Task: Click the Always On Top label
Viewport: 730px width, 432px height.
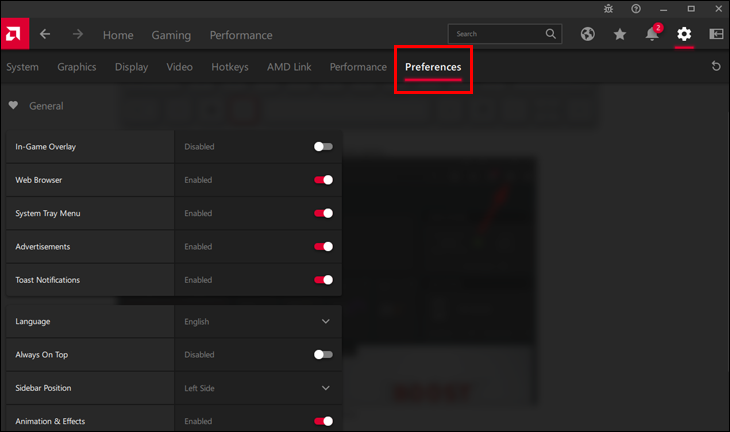Action: pyautogui.click(x=41, y=355)
